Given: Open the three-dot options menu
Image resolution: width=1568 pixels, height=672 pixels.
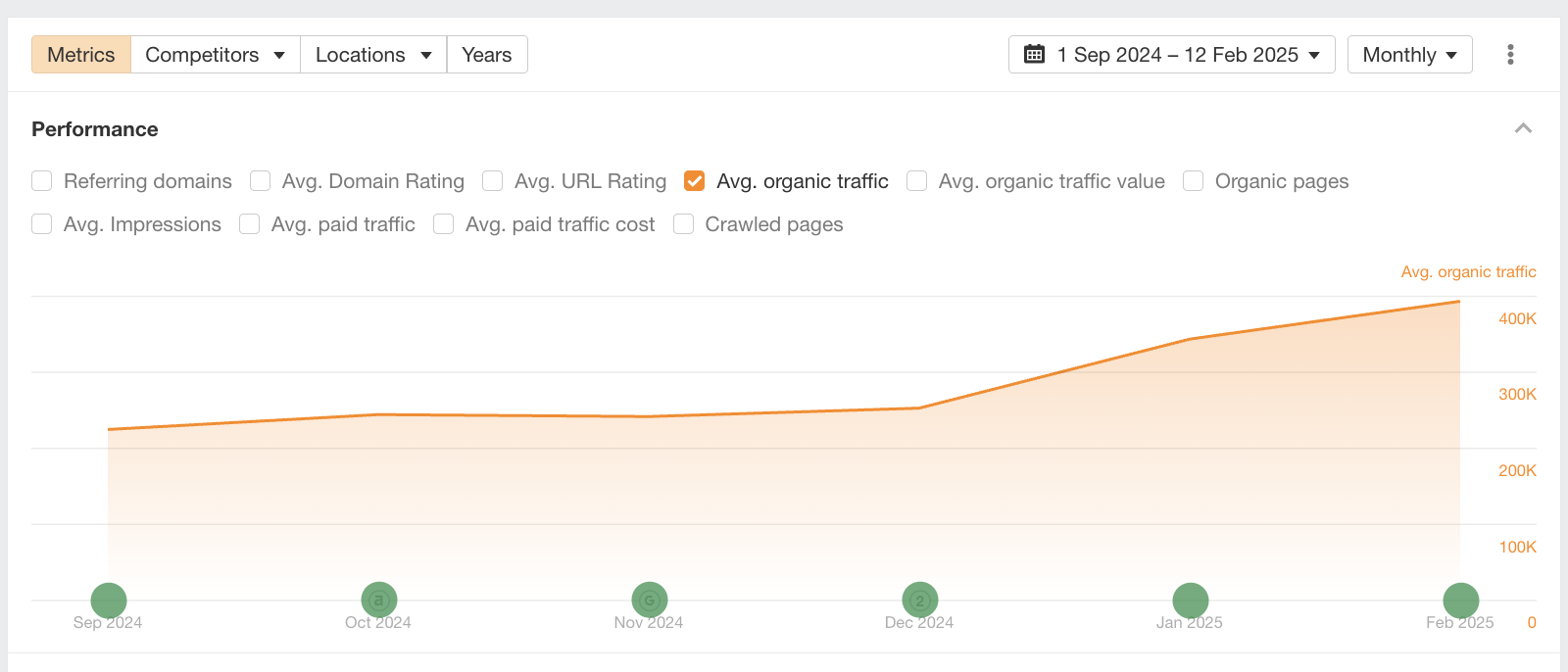Looking at the screenshot, I should (x=1508, y=54).
